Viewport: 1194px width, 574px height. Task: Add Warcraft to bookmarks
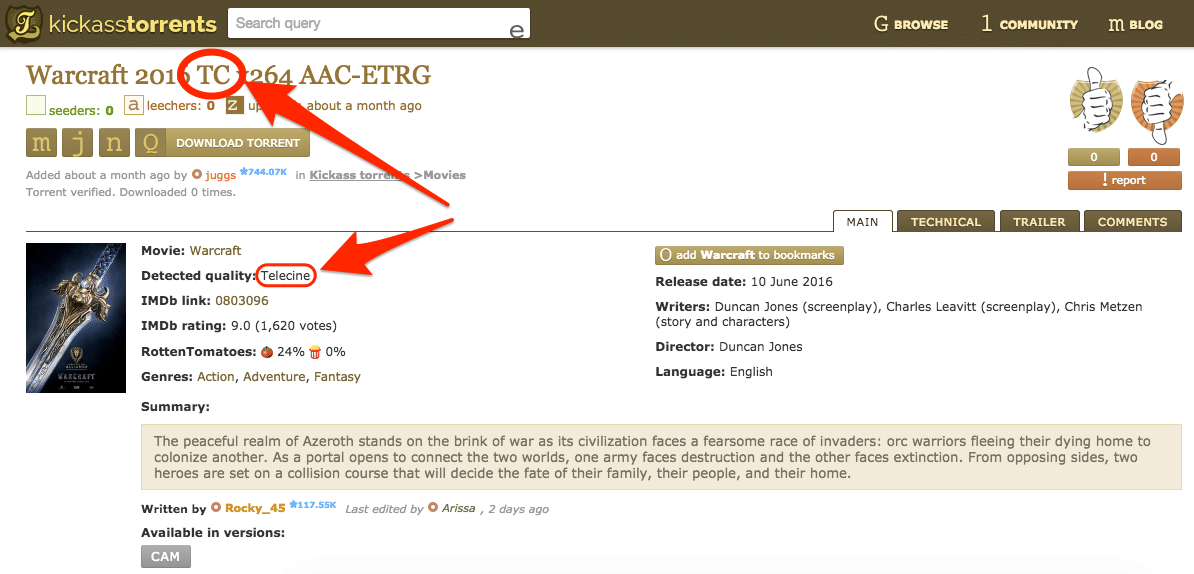coord(749,255)
